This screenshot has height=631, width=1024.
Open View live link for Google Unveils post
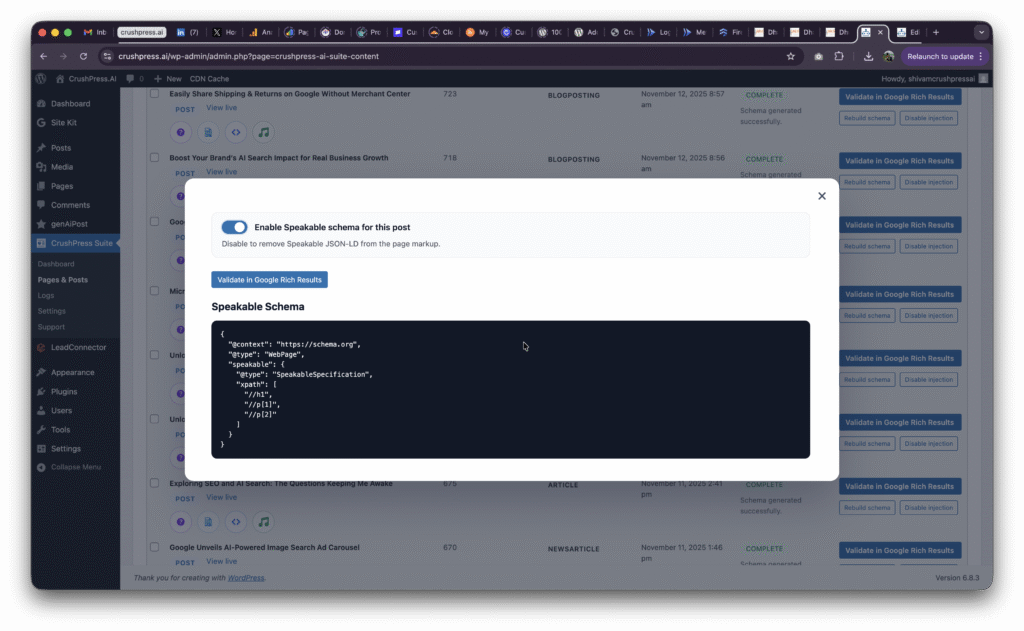221,561
